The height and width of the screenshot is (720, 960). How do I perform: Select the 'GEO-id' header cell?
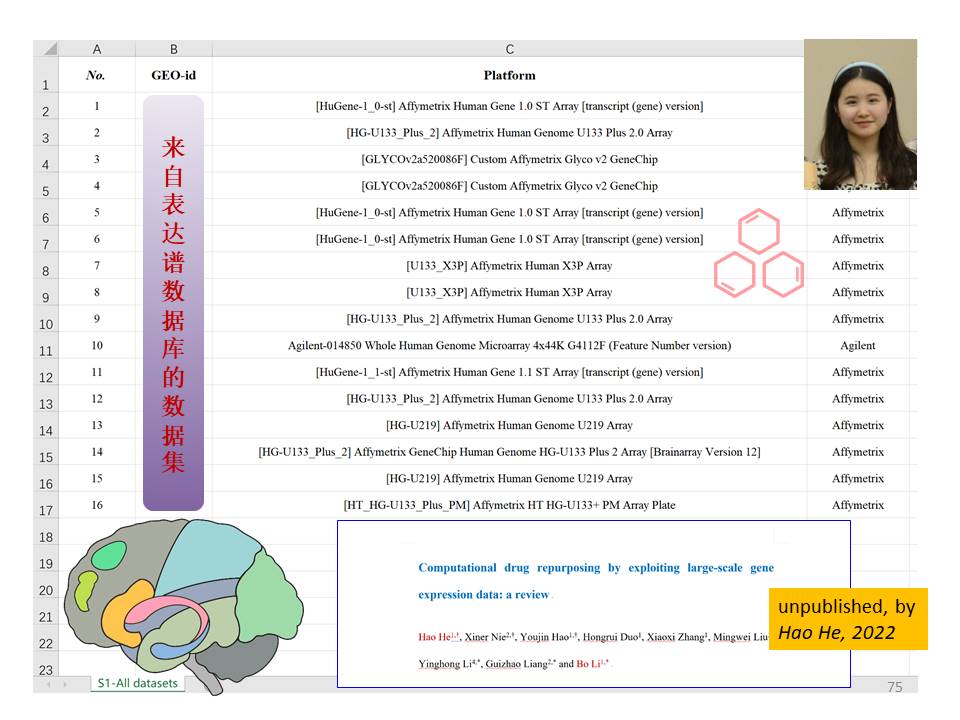173,75
